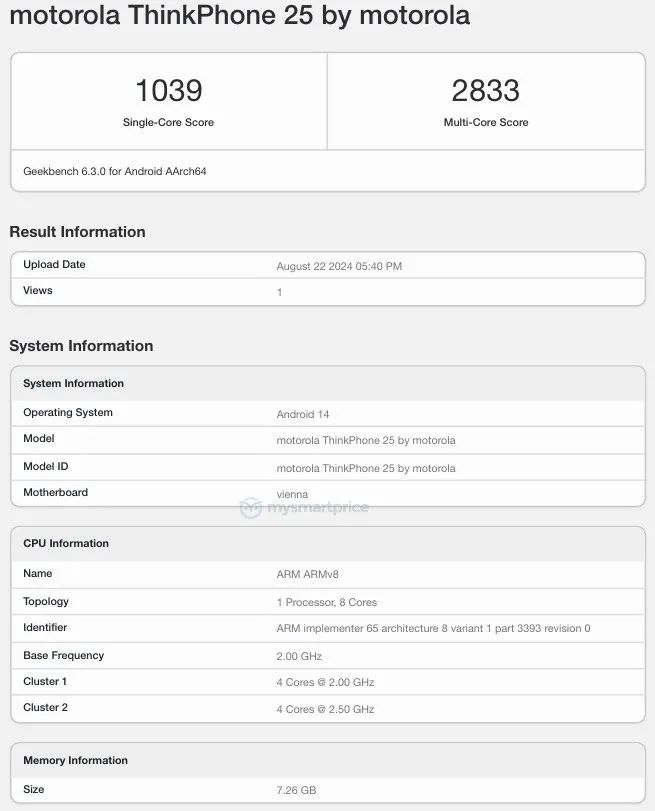Click the Upload Date value August 22 2024

pos(339,266)
